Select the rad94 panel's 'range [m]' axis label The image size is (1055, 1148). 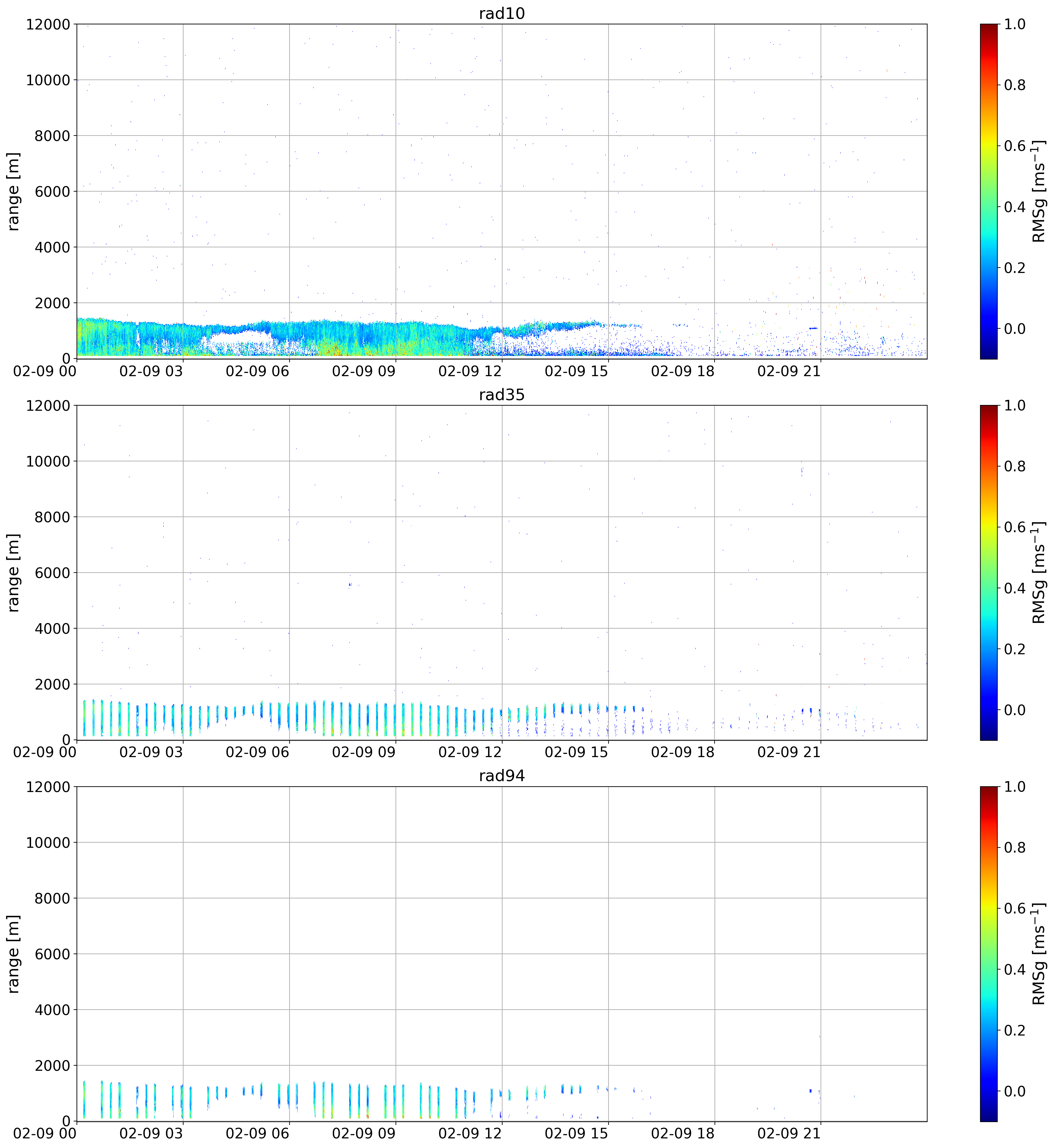tap(13, 954)
